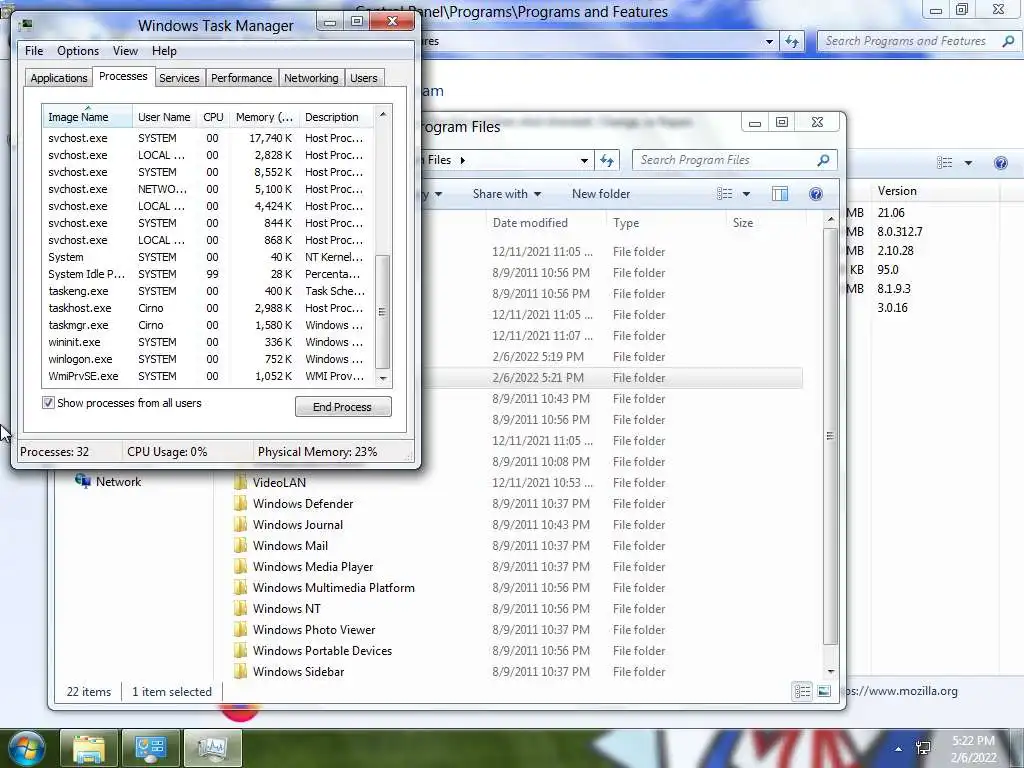Open the Share with dropdown
The image size is (1024, 768).
pos(507,194)
